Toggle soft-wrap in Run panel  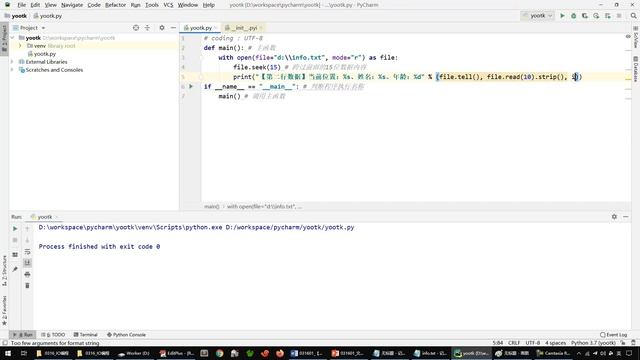(27, 251)
